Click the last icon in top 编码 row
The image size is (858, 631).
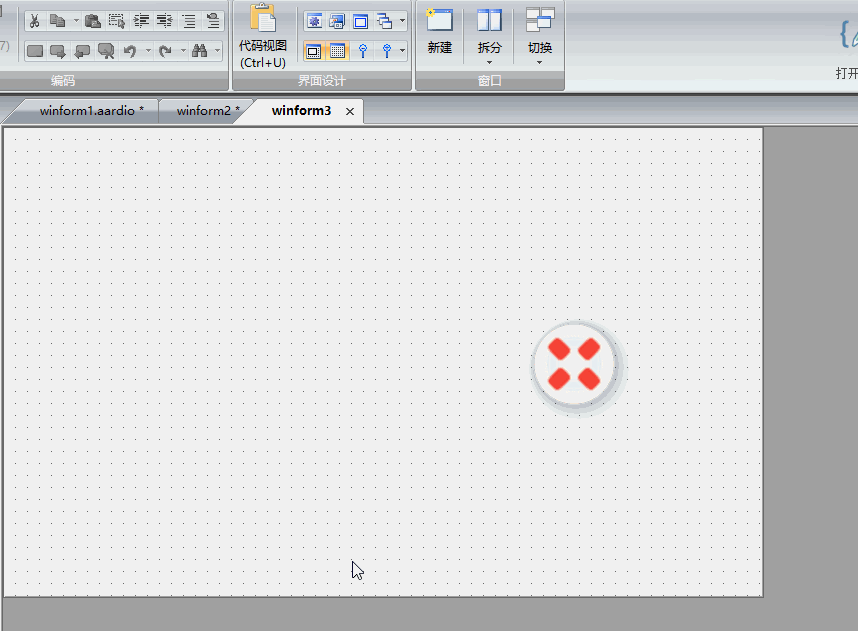tap(213, 21)
